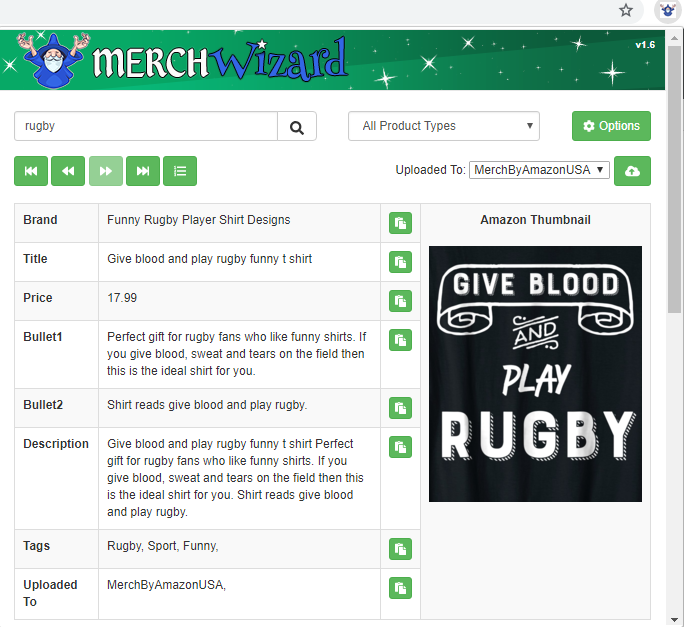Skip to the last record
Image resolution: width=684 pixels, height=627 pixels.
click(143, 171)
